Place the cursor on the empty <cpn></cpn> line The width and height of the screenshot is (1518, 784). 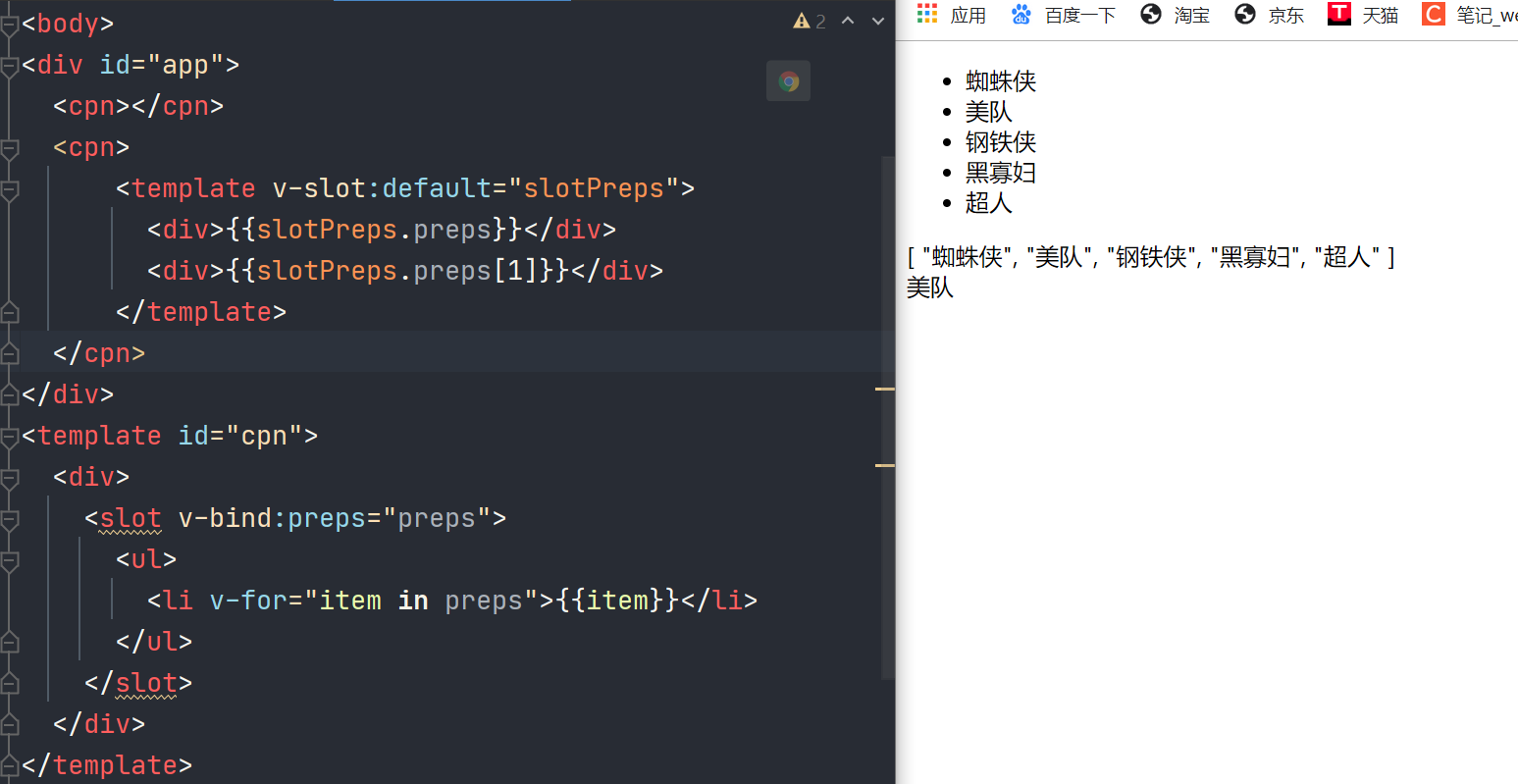point(138,106)
